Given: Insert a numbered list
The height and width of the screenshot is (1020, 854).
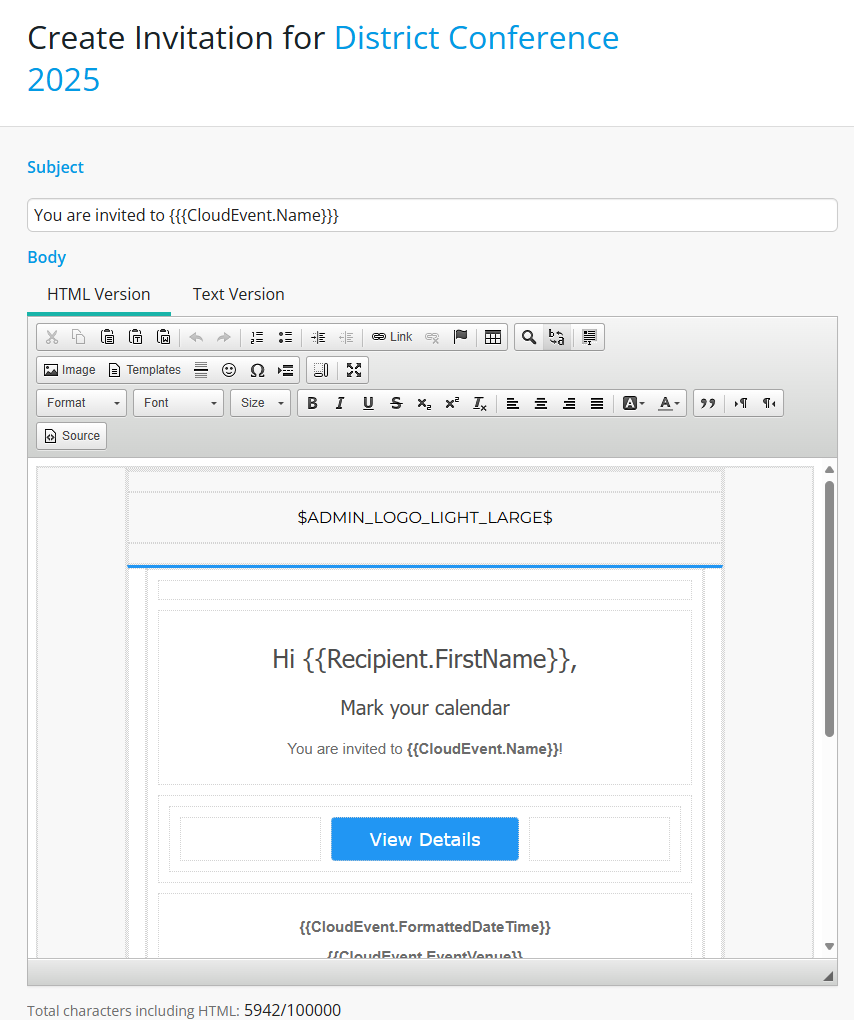Looking at the screenshot, I should pos(257,337).
